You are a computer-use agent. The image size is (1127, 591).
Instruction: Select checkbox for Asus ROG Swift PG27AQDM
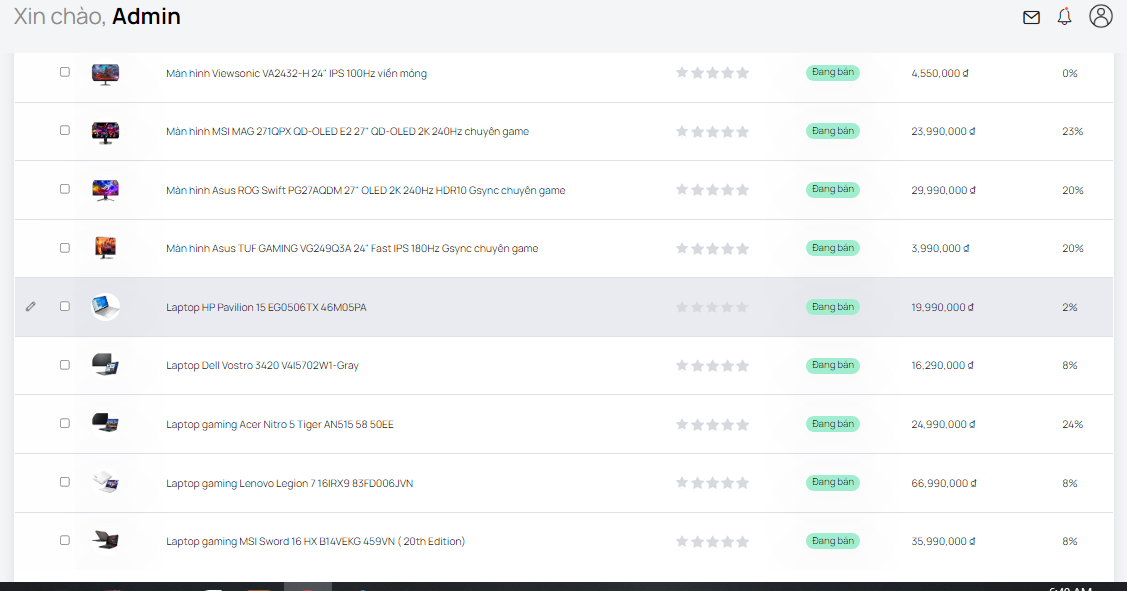(65, 189)
